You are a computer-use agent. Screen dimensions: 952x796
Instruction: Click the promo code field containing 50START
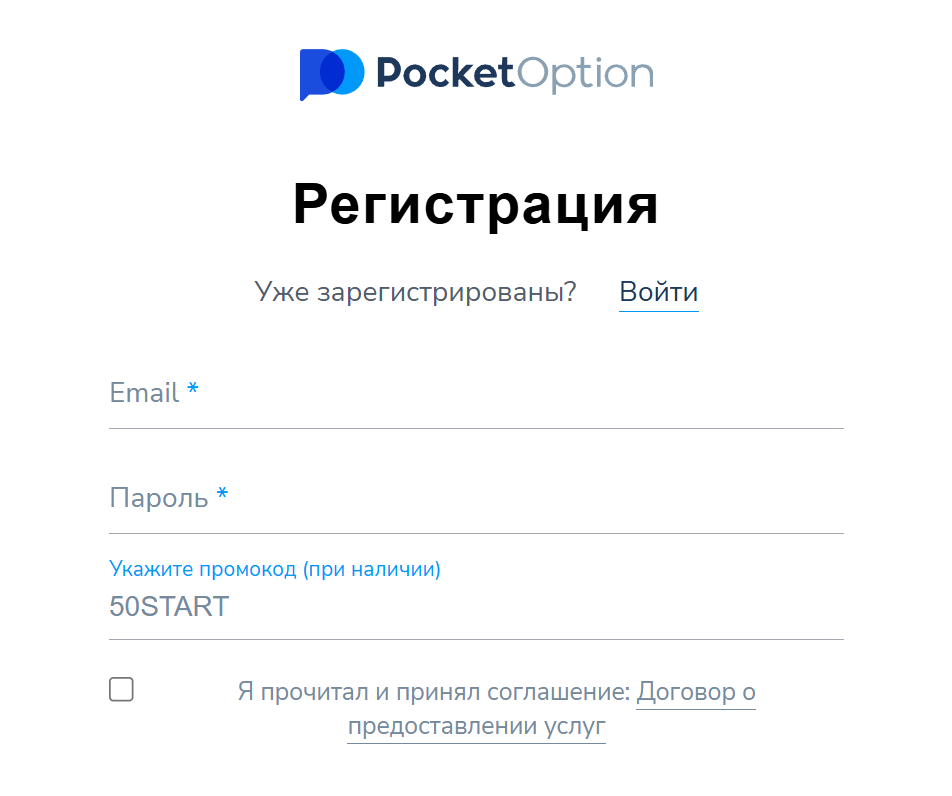coord(476,606)
